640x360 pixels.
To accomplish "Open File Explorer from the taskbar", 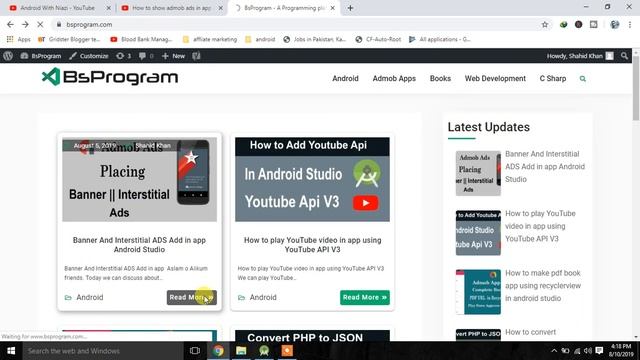I will pyautogui.click(x=241, y=351).
